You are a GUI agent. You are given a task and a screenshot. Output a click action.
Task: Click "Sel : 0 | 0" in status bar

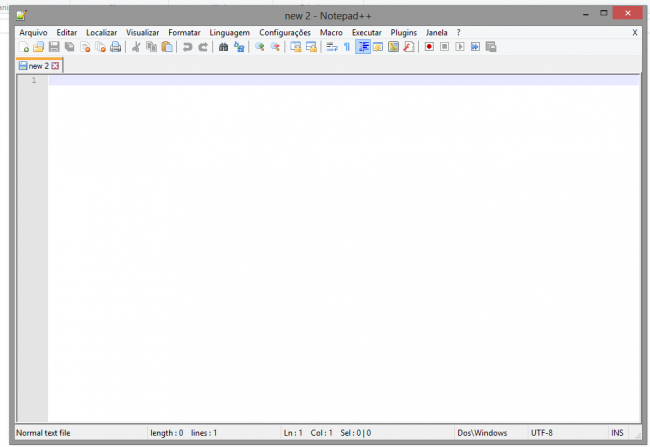pyautogui.click(x=356, y=433)
